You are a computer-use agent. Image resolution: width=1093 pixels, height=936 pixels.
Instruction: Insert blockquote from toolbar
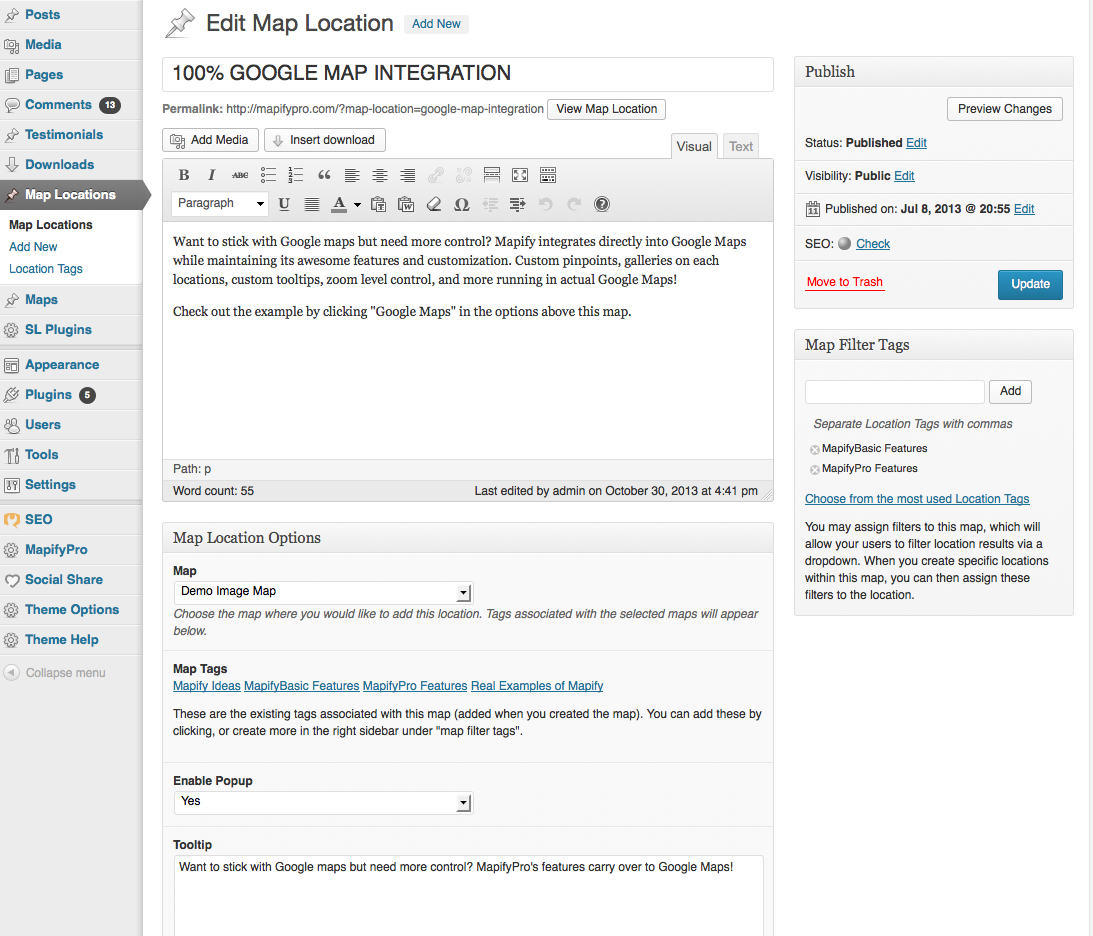pos(324,175)
